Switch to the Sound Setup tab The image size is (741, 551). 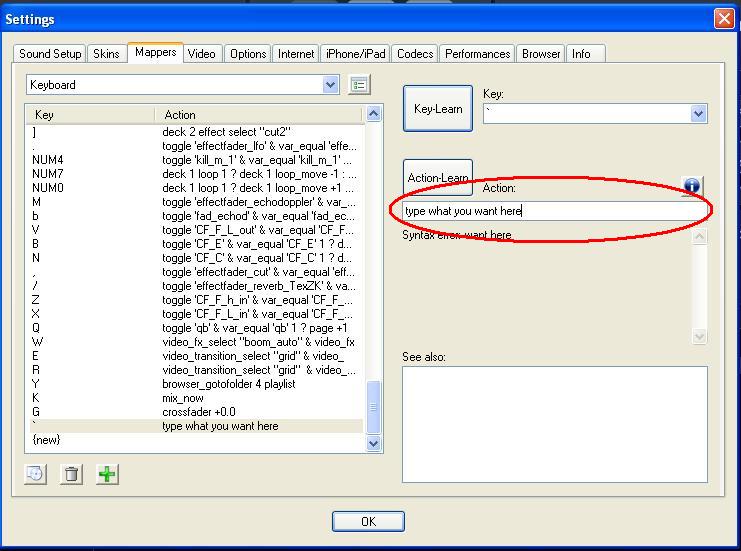coord(50,54)
